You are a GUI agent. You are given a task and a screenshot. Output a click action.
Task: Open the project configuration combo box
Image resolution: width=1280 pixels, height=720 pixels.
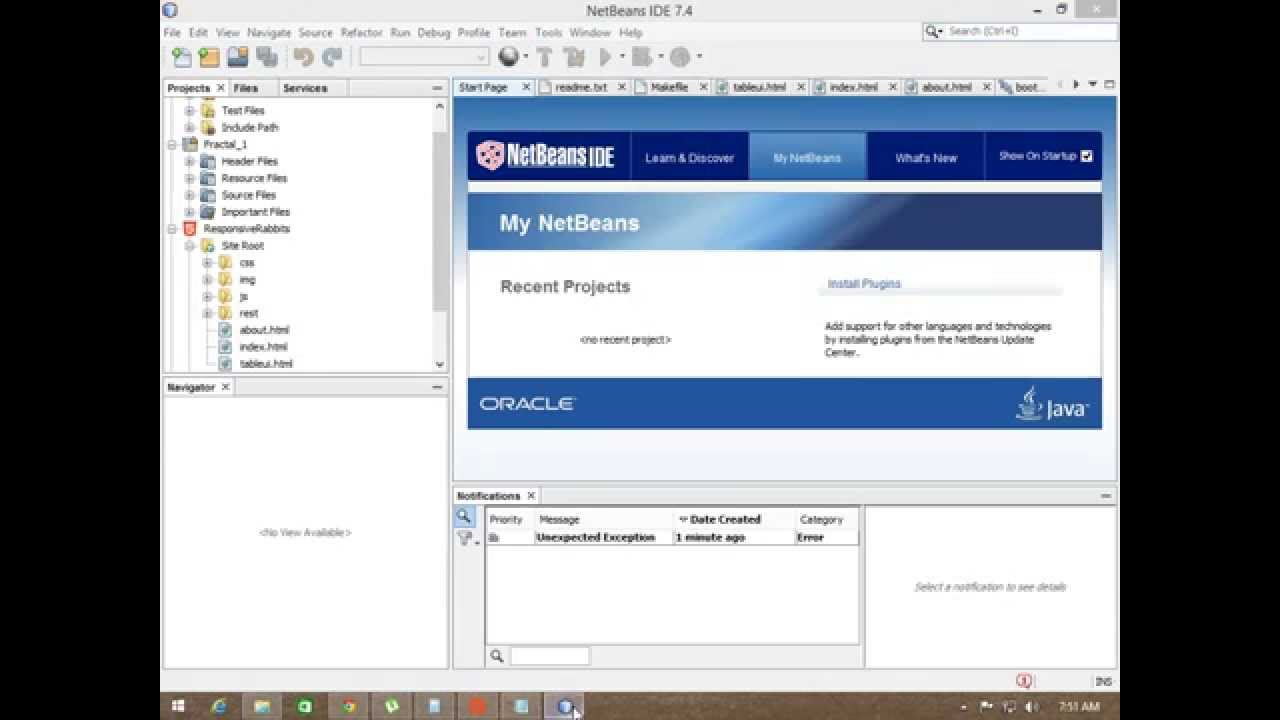pyautogui.click(x=424, y=57)
